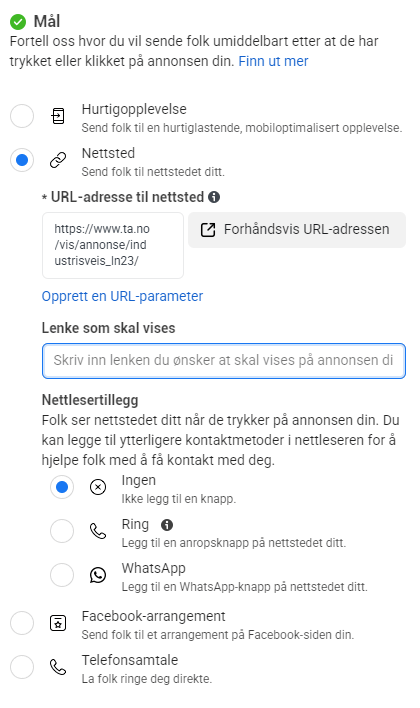This screenshot has height=708, width=420.
Task: Choose the Ingen radio option
Action: pos(62,487)
